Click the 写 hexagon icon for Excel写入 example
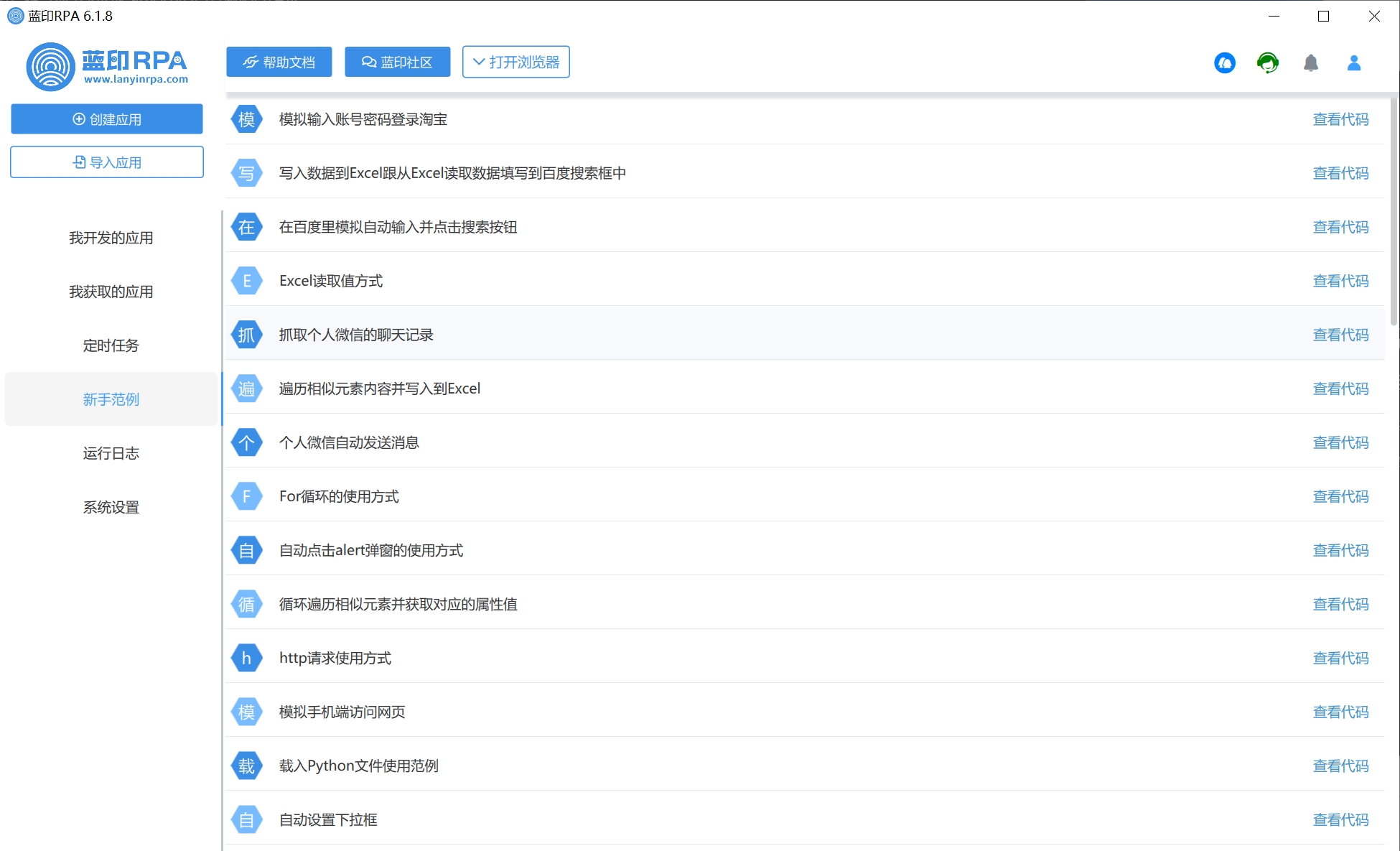1400x851 pixels. (x=246, y=173)
